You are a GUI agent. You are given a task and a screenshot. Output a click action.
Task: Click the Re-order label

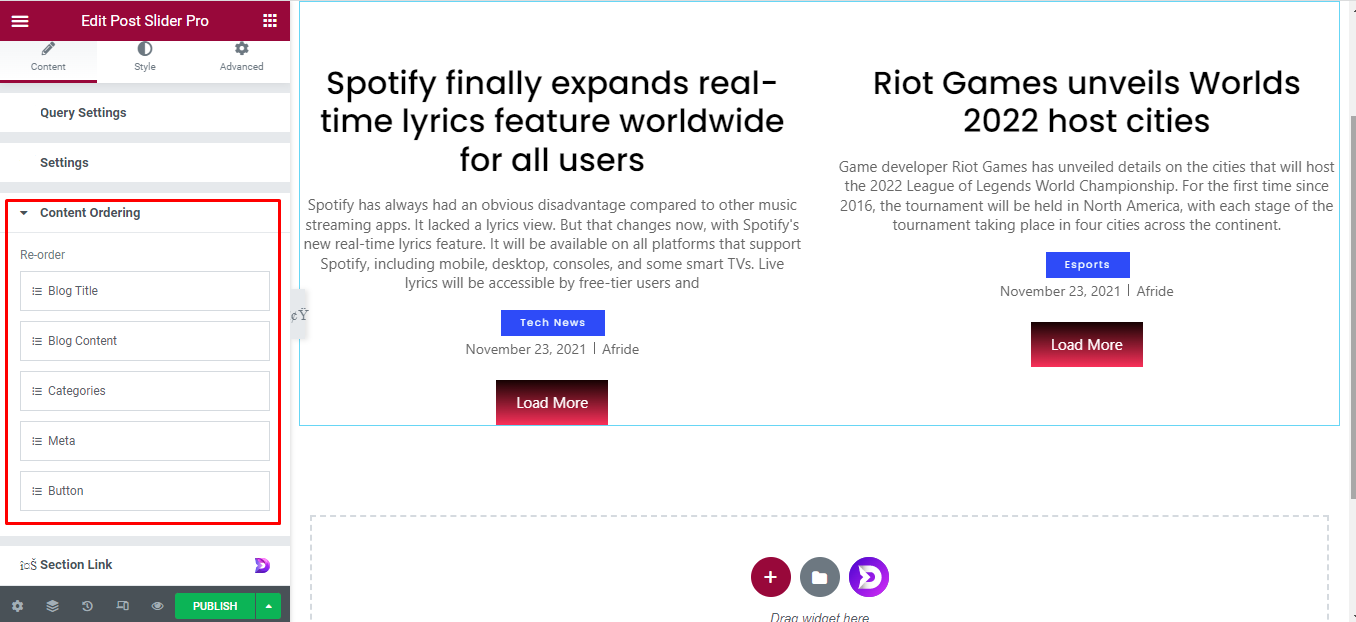[x=43, y=255]
